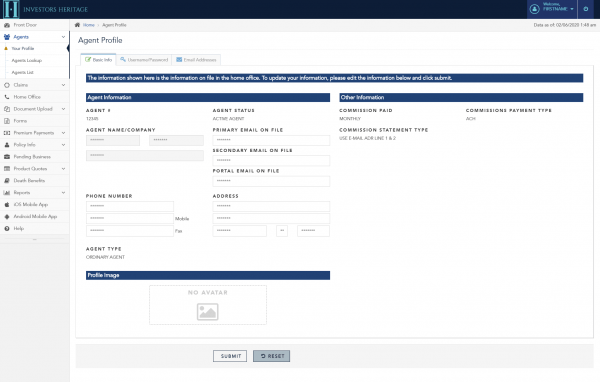Image resolution: width=600 pixels, height=382 pixels.
Task: Click the Pending Business briefcase icon
Action: pos(7,157)
